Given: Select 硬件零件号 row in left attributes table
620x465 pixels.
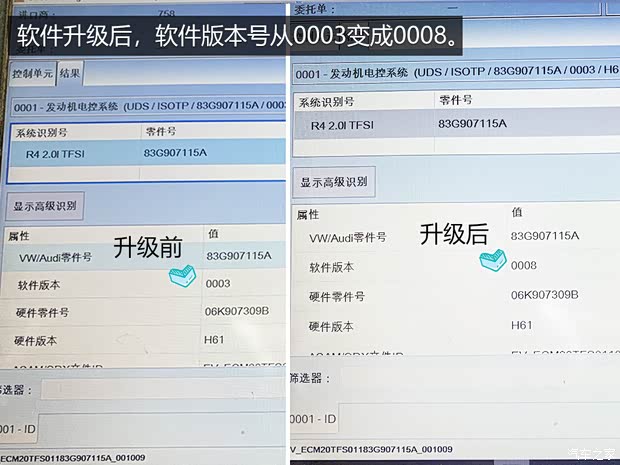Looking at the screenshot, I should click(42, 313).
